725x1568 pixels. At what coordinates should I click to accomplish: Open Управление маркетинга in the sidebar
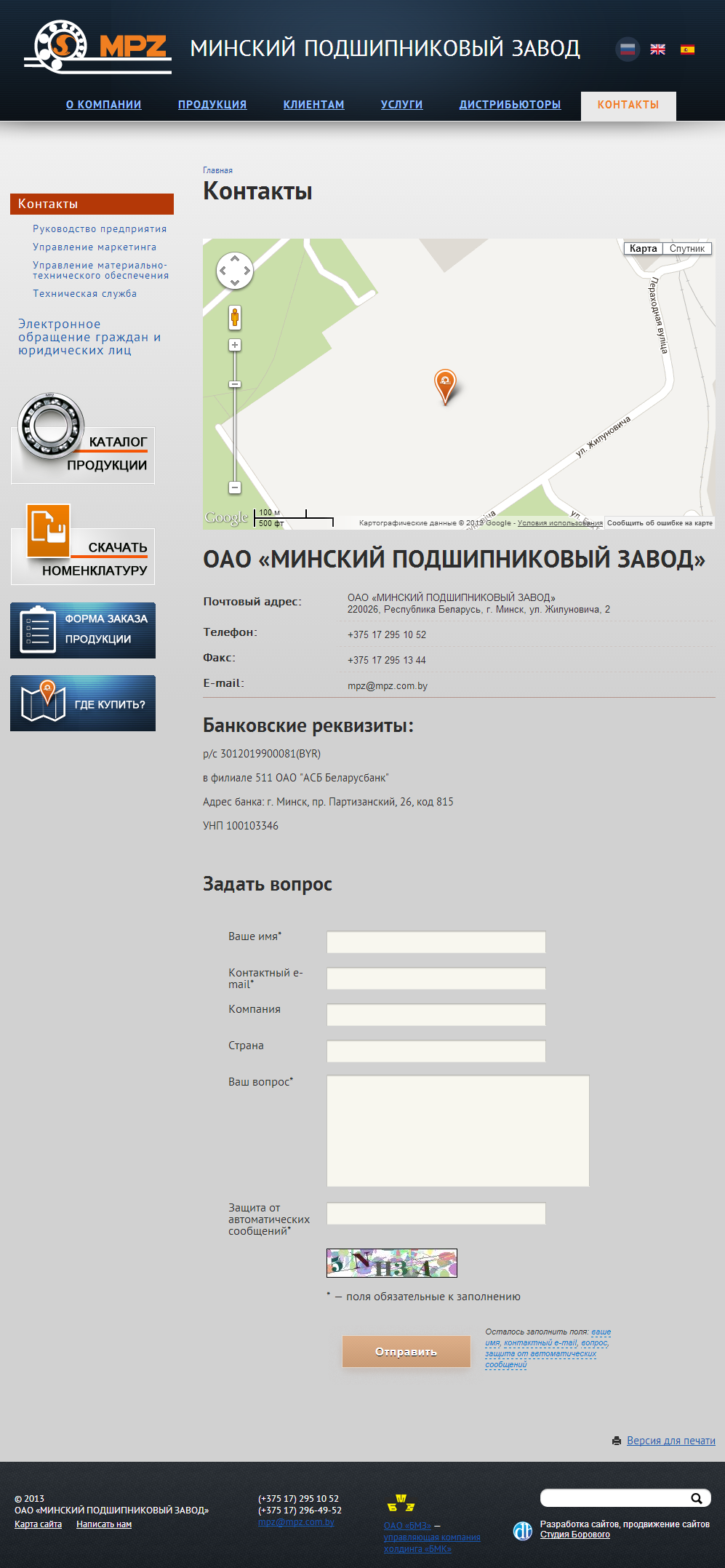pos(95,247)
